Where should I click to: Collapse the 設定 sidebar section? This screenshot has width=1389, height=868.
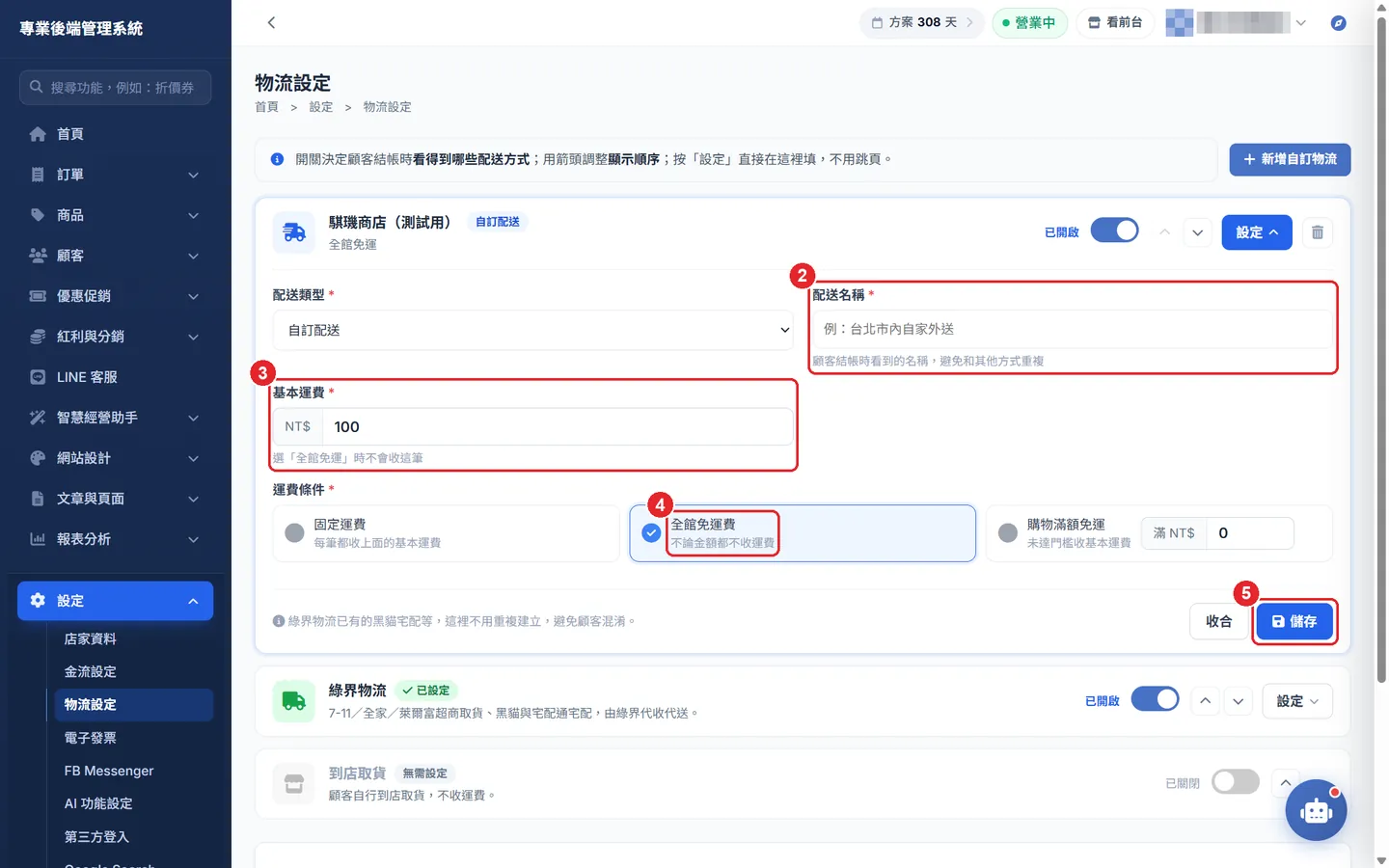116,601
